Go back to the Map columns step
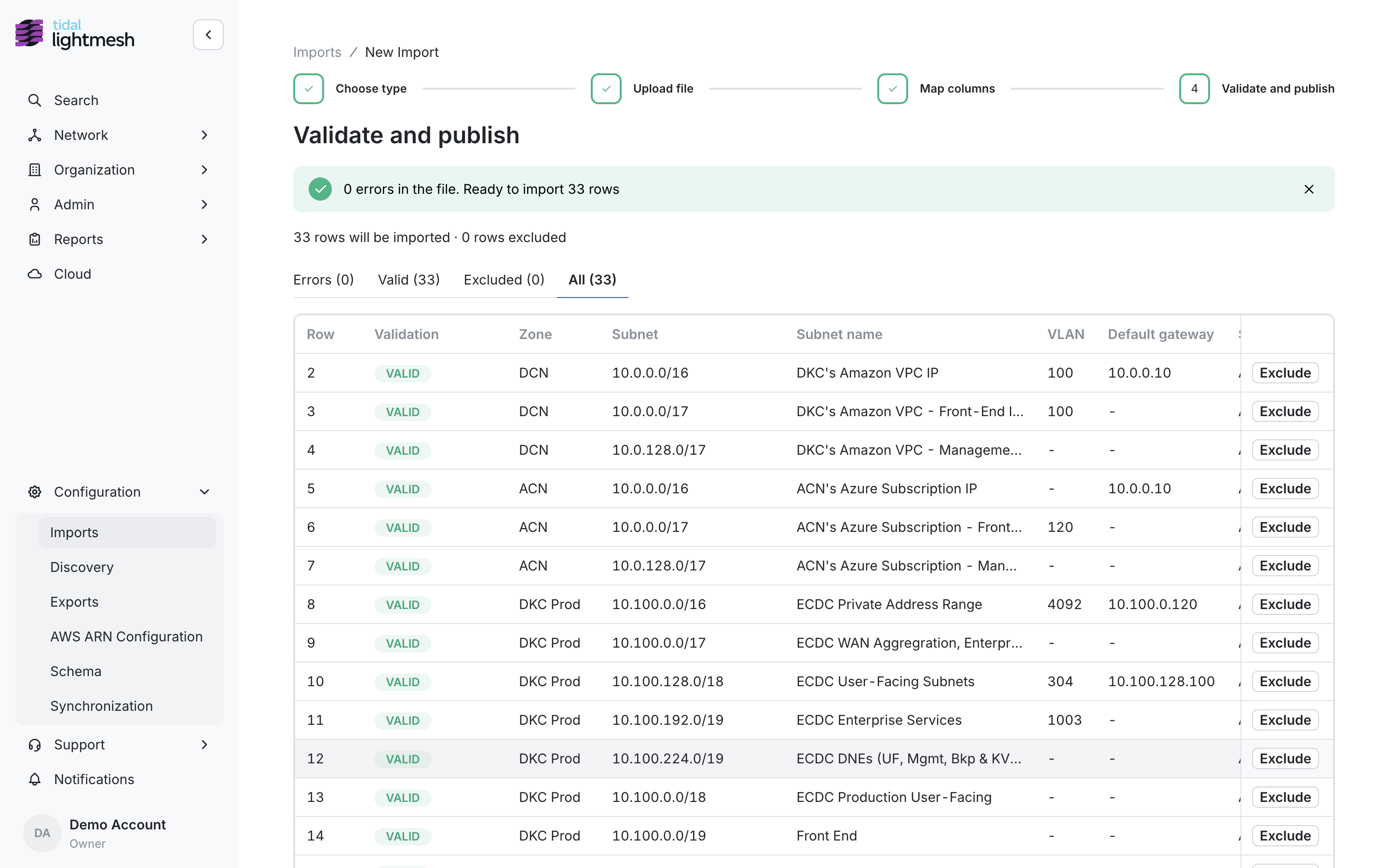 [936, 88]
